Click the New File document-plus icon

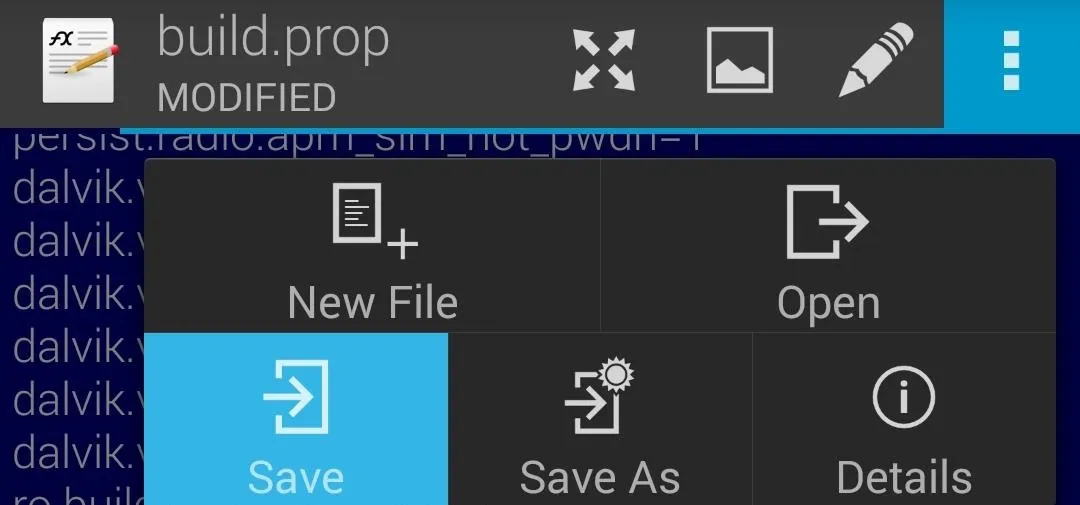click(x=375, y=220)
